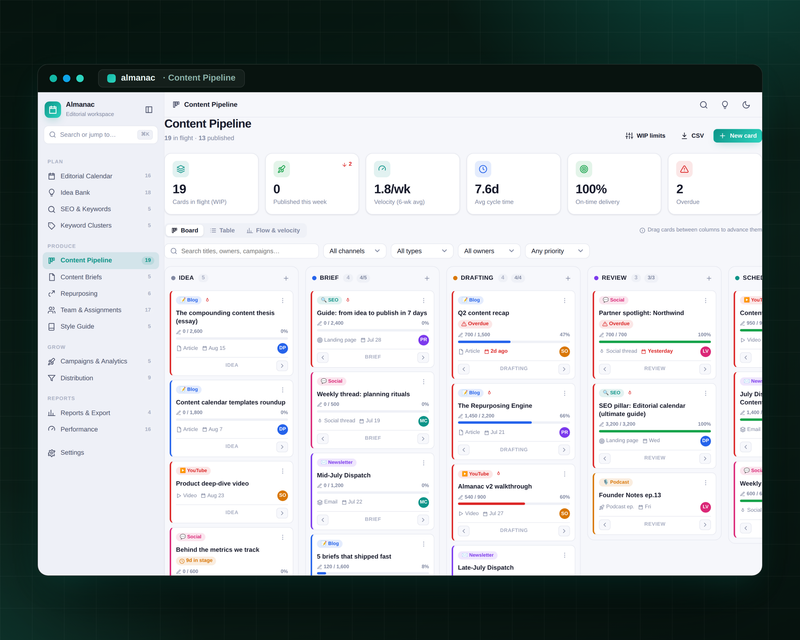This screenshot has width=800, height=640.
Task: Move Q2 content recap back a stage
Action: [x=463, y=368]
